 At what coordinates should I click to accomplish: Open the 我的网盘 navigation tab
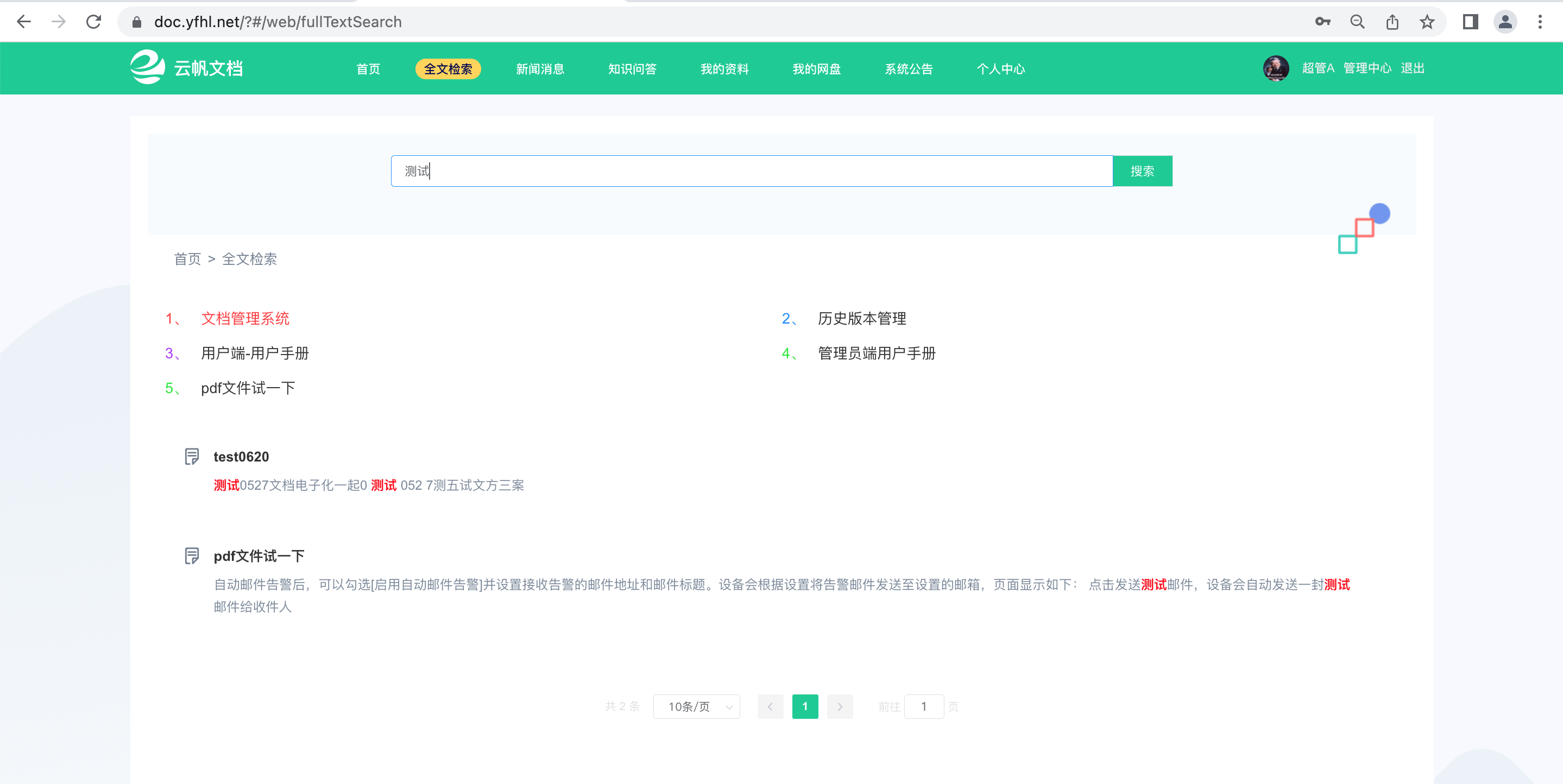[x=817, y=68]
